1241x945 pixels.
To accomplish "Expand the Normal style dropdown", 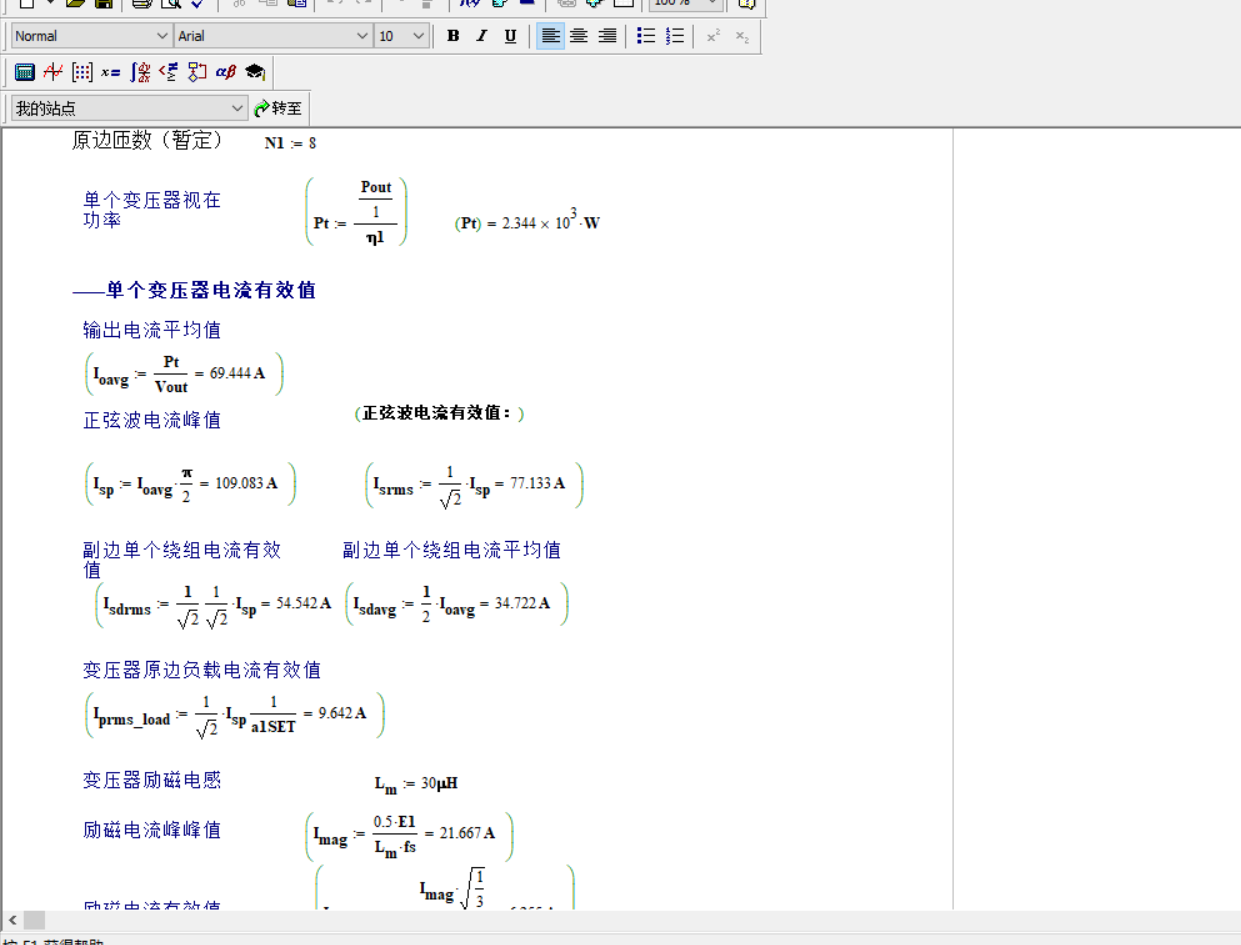I will point(162,36).
